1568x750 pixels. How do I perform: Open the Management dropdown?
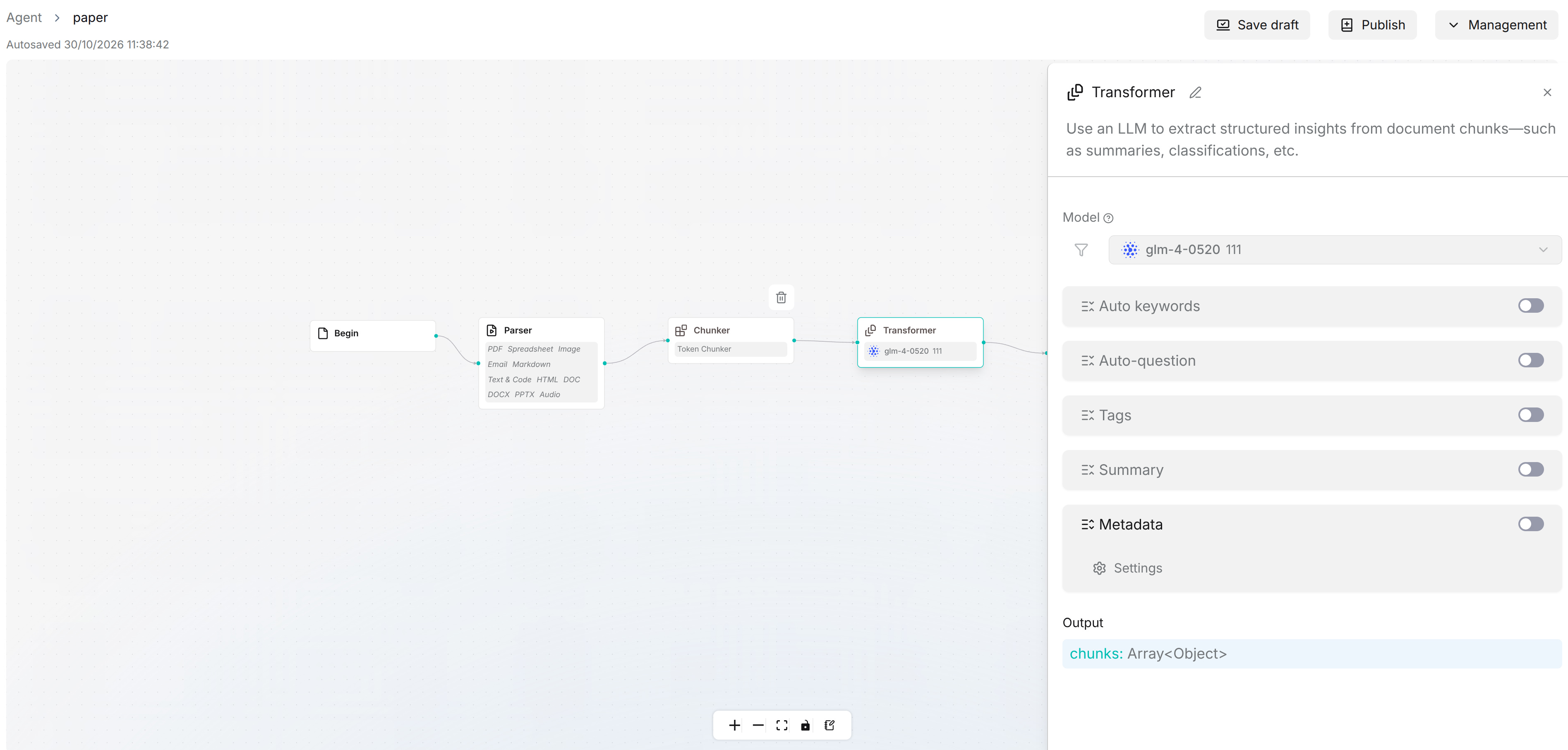pos(1496,25)
